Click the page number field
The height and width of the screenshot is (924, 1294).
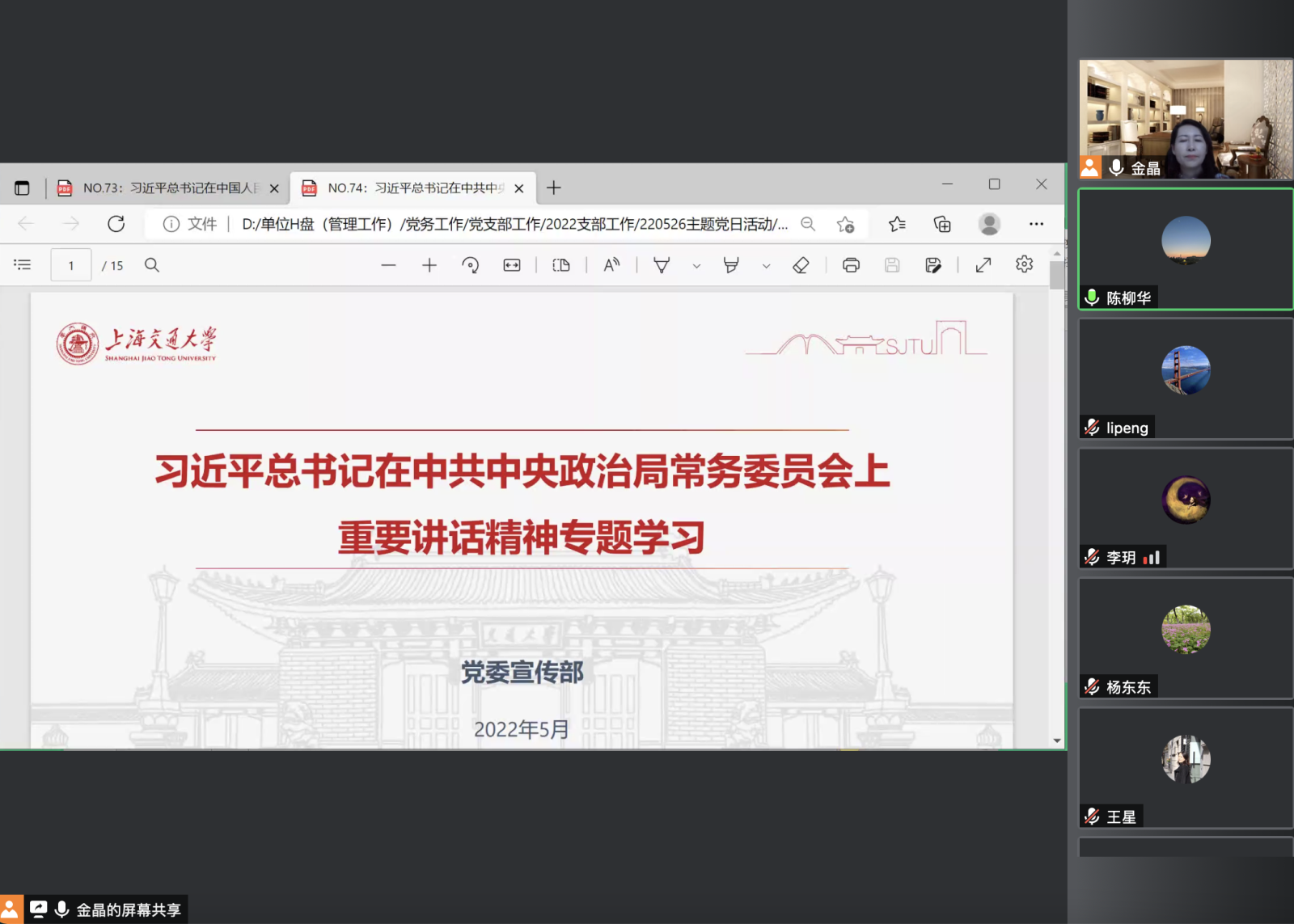pos(71,265)
